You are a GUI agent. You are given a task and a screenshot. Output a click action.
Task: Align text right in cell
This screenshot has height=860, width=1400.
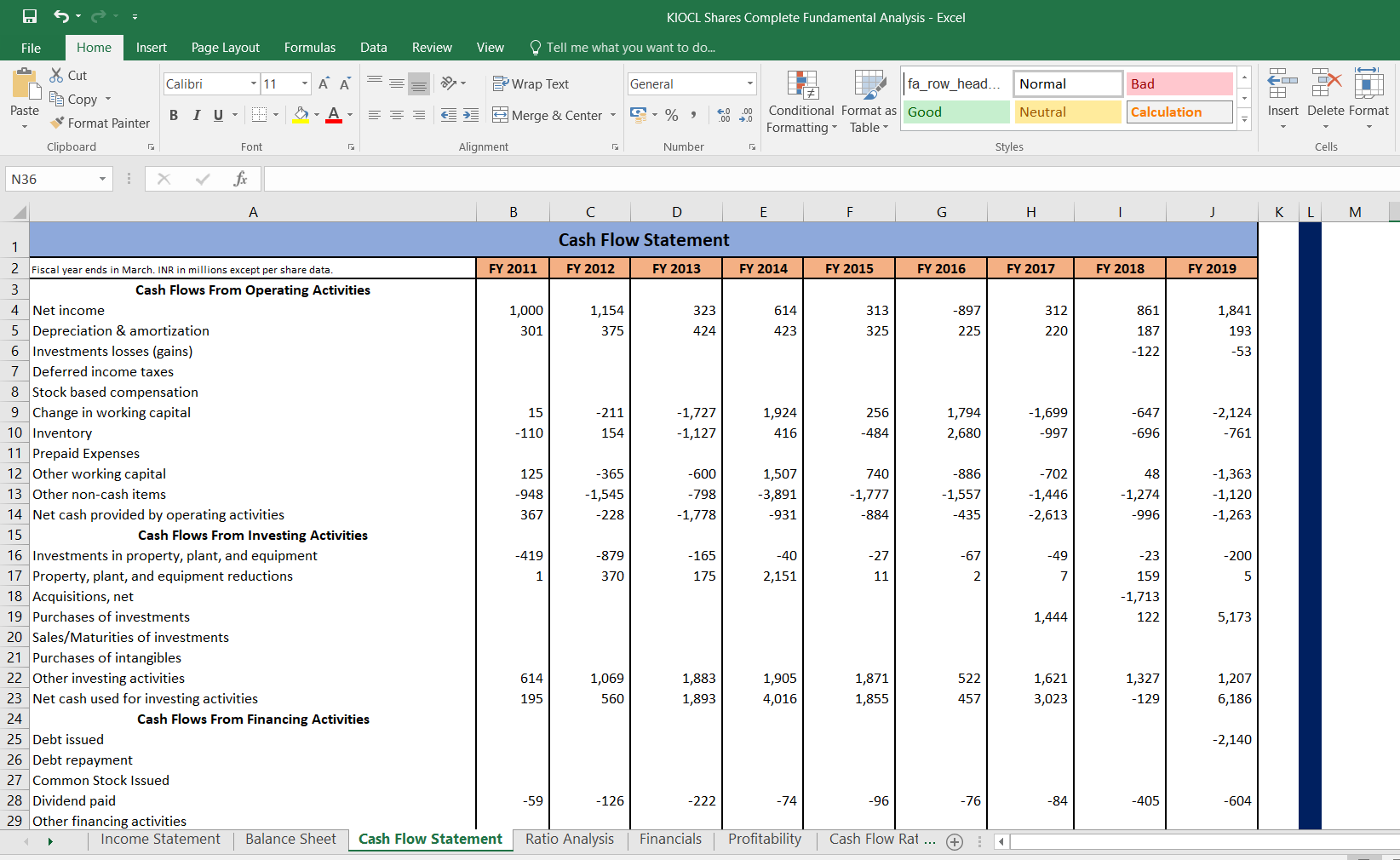tap(419, 115)
